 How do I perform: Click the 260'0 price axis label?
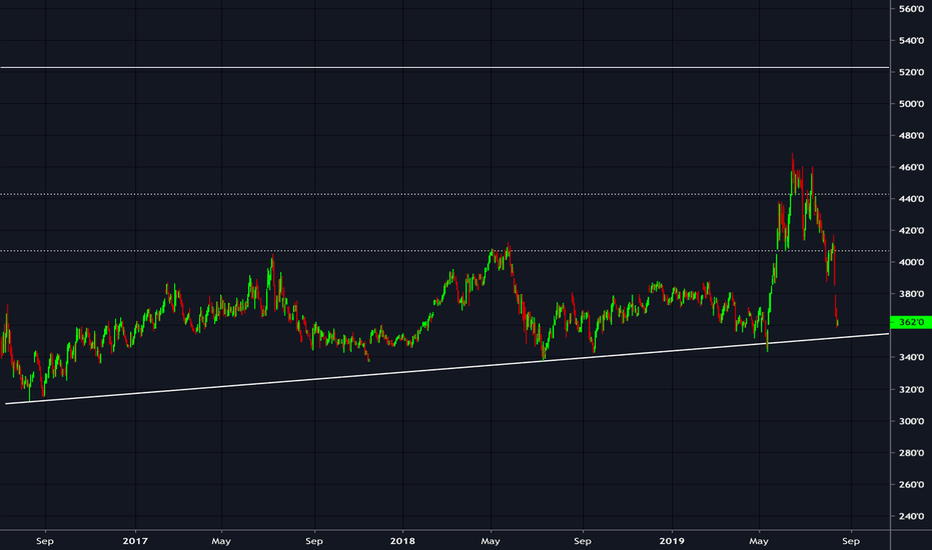click(912, 485)
